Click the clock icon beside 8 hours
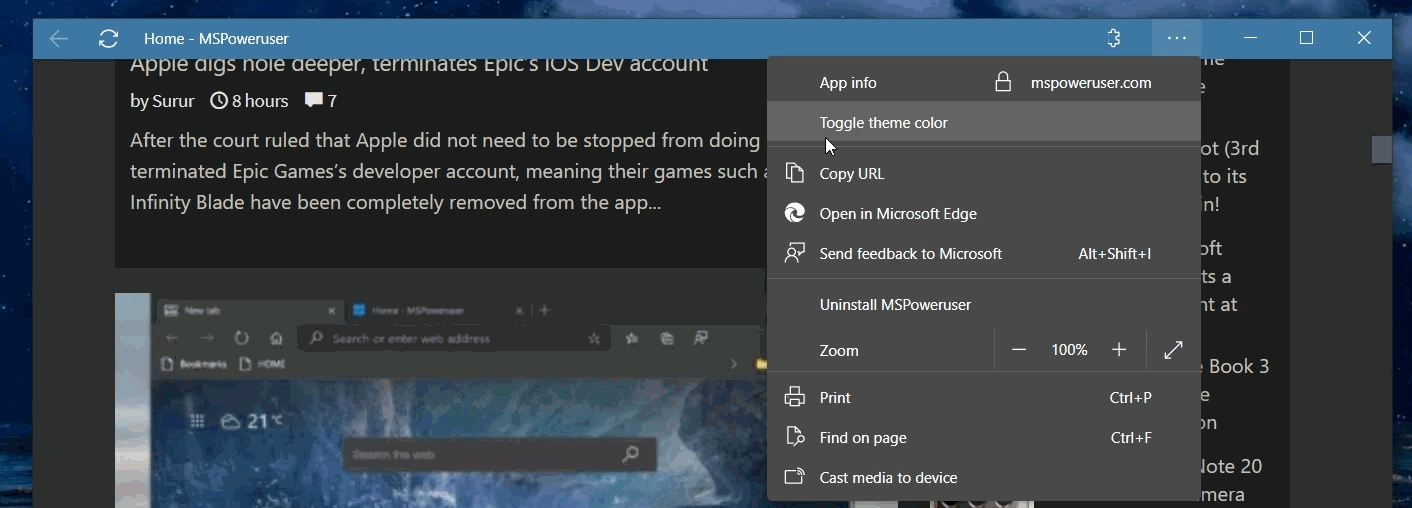This screenshot has height=508, width=1412. coord(219,100)
